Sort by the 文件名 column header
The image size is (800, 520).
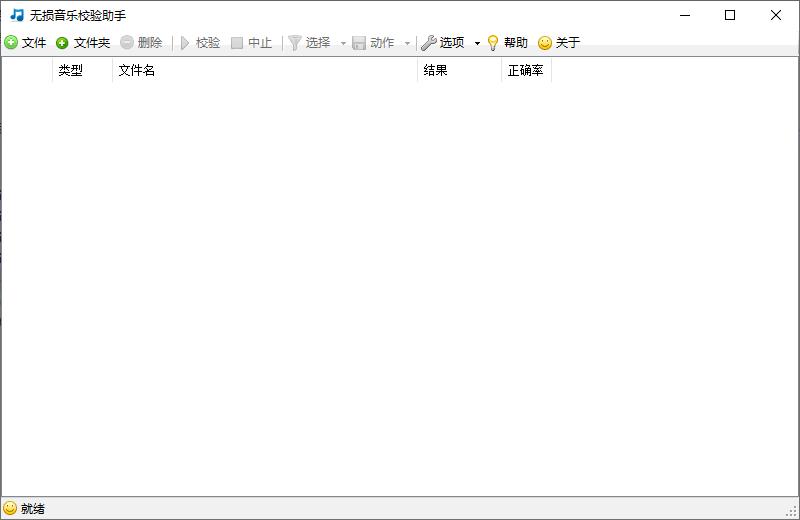click(265, 70)
